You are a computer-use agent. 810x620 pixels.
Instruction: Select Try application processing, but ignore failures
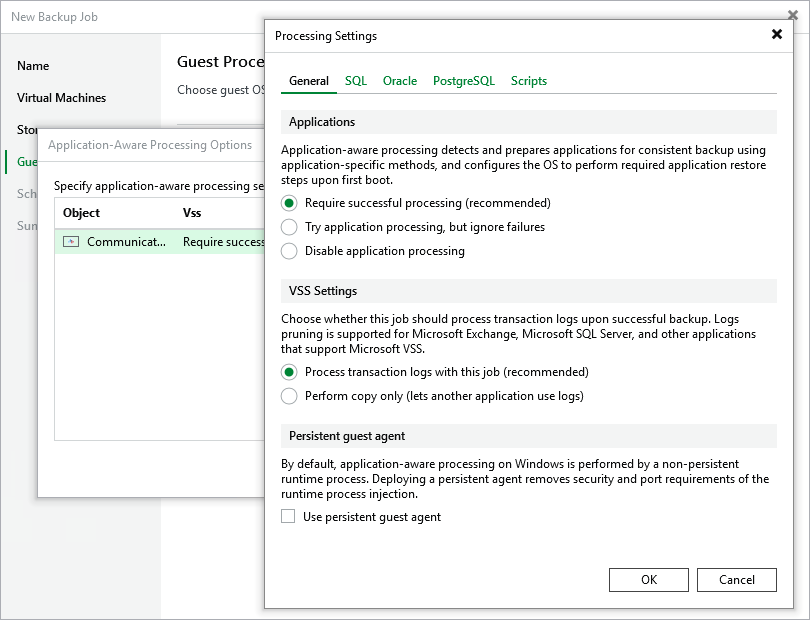[x=289, y=227]
